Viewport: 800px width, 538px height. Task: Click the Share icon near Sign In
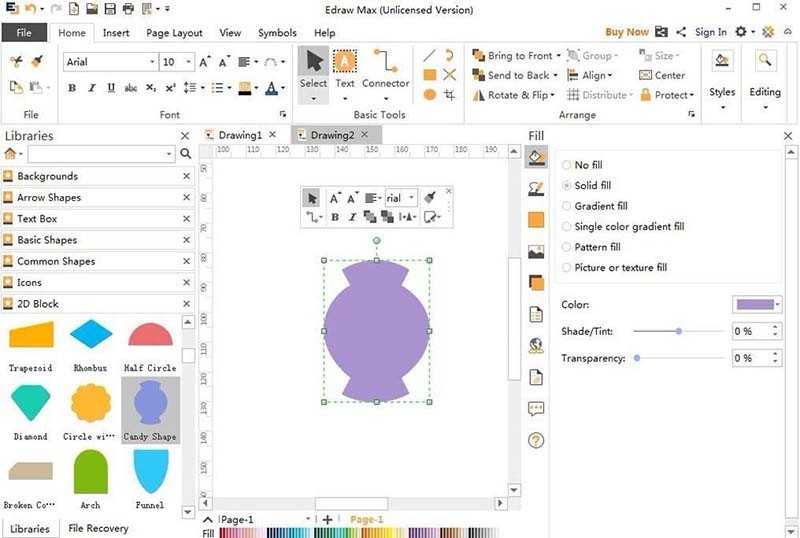tap(681, 32)
